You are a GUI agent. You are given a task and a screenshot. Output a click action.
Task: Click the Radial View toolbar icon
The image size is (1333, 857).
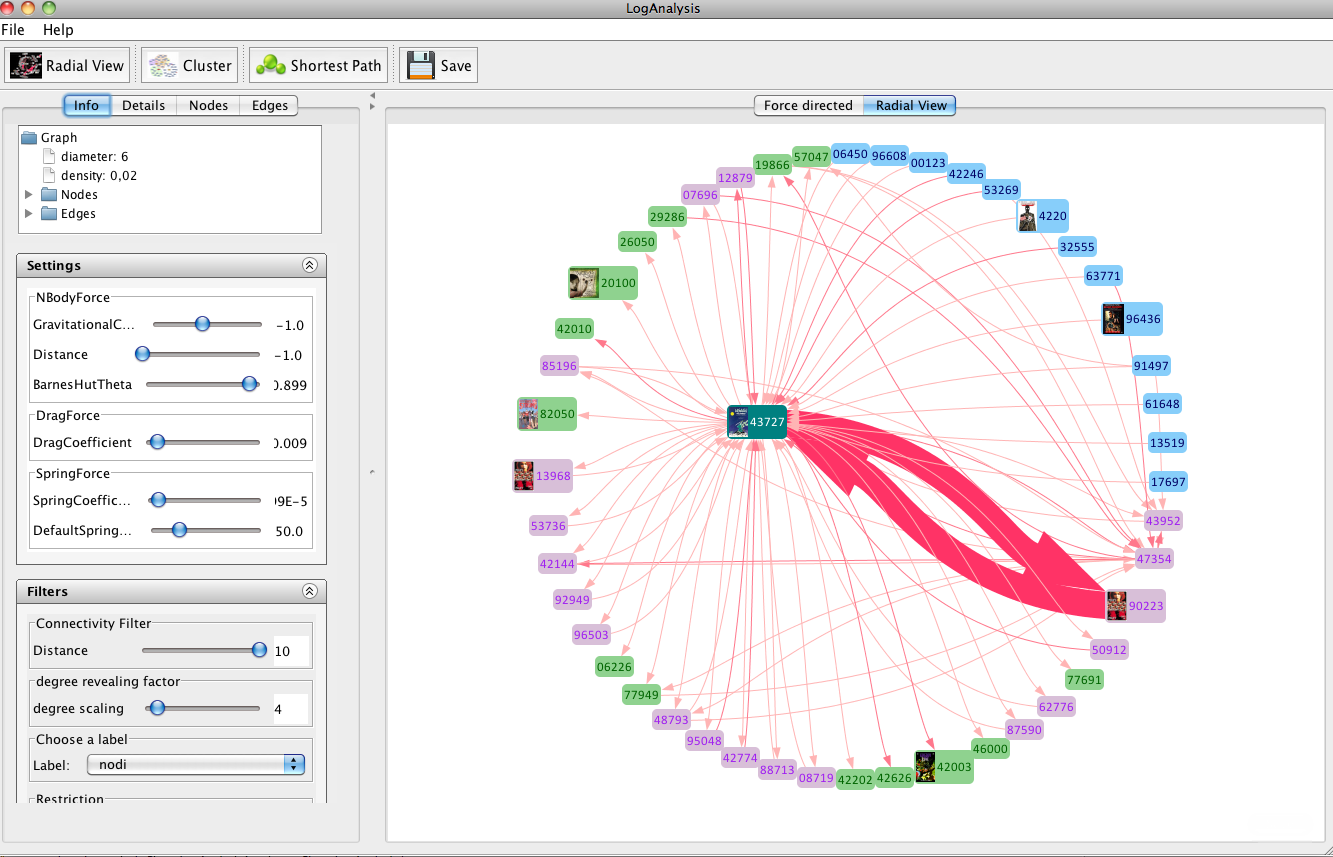pyautogui.click(x=26, y=66)
